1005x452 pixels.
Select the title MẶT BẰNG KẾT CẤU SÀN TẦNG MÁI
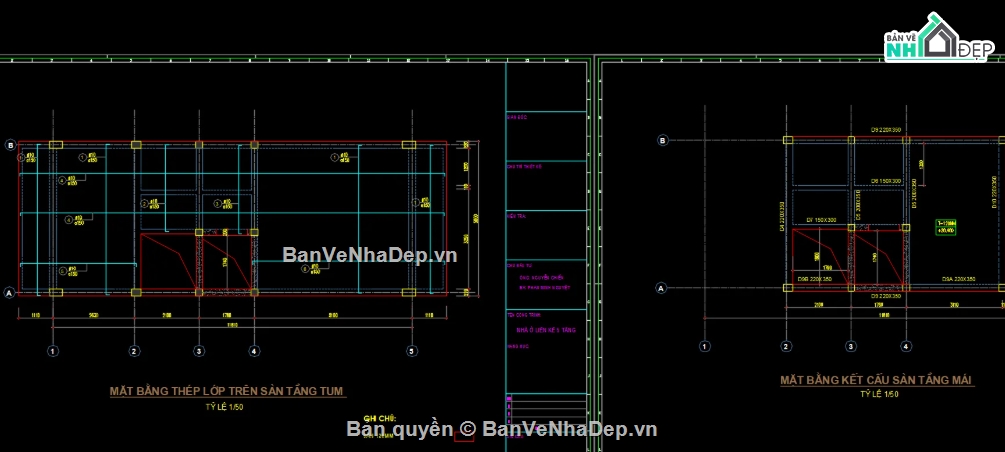(x=876, y=380)
